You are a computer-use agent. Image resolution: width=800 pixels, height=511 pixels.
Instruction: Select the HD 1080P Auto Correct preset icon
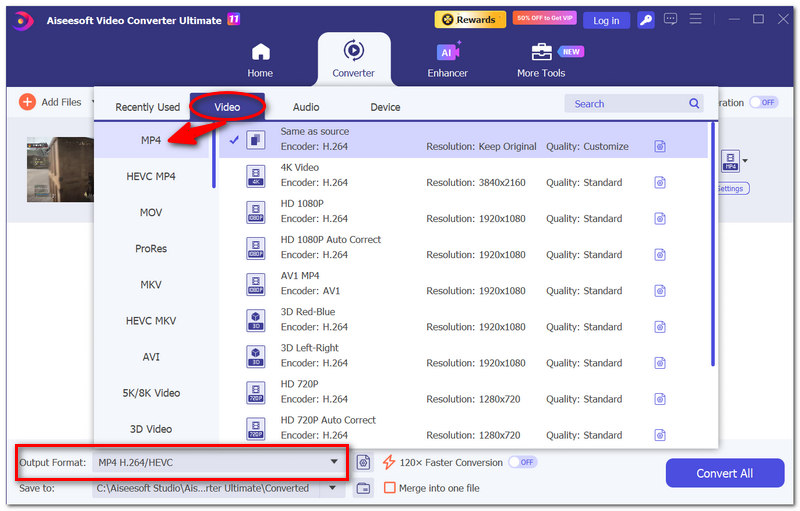(256, 248)
